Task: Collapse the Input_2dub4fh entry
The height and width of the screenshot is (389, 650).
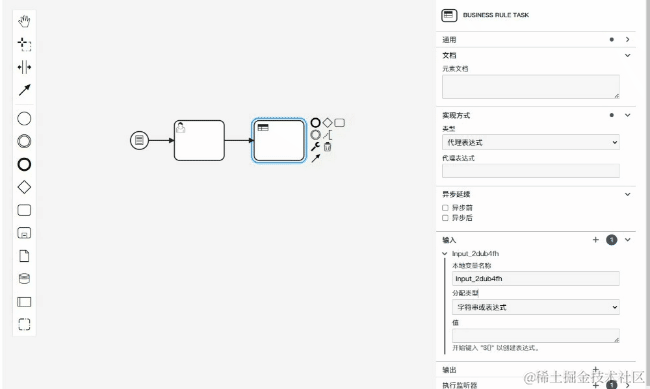Action: click(x=445, y=253)
